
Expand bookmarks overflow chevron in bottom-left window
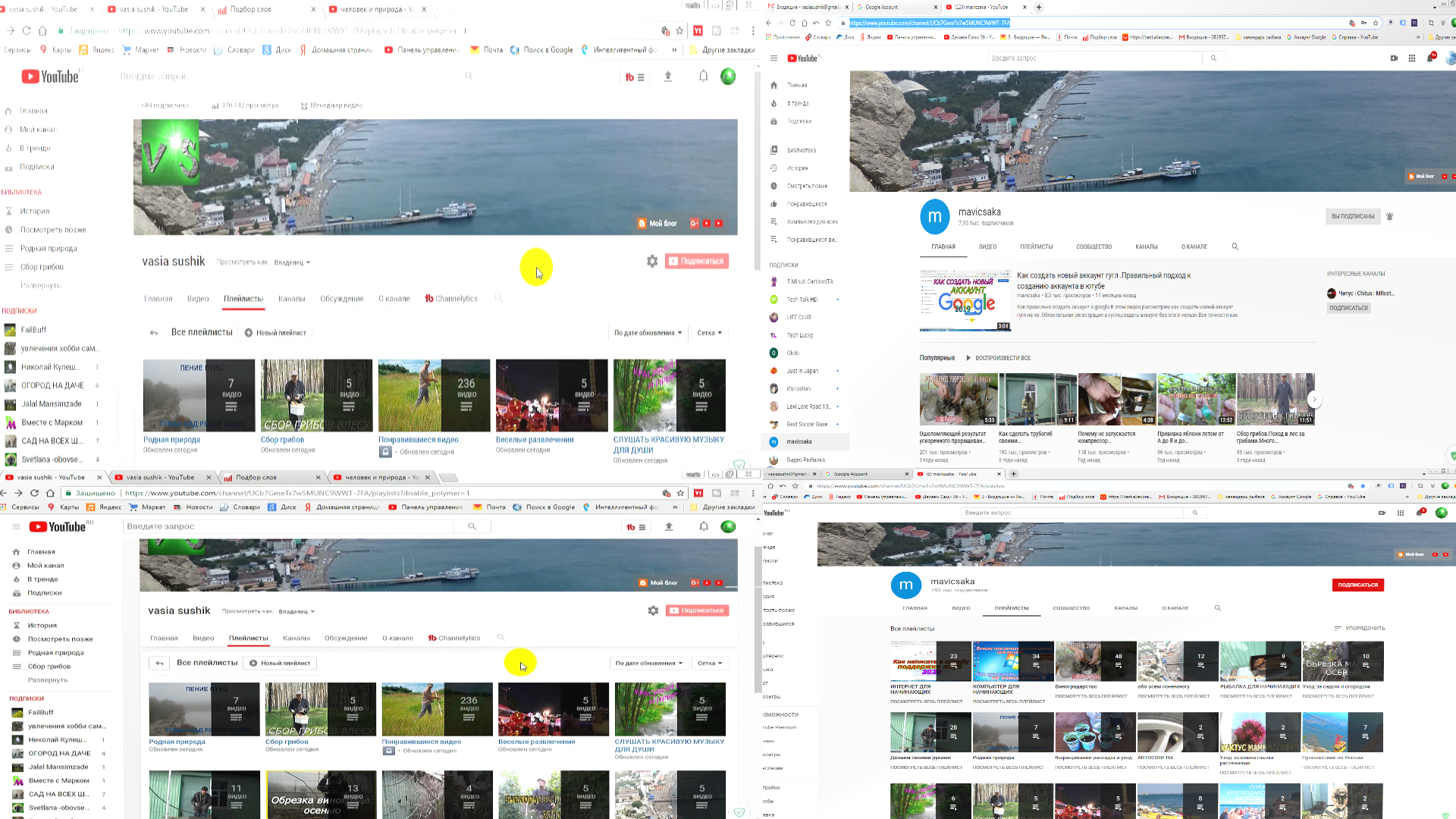pyautogui.click(x=676, y=507)
